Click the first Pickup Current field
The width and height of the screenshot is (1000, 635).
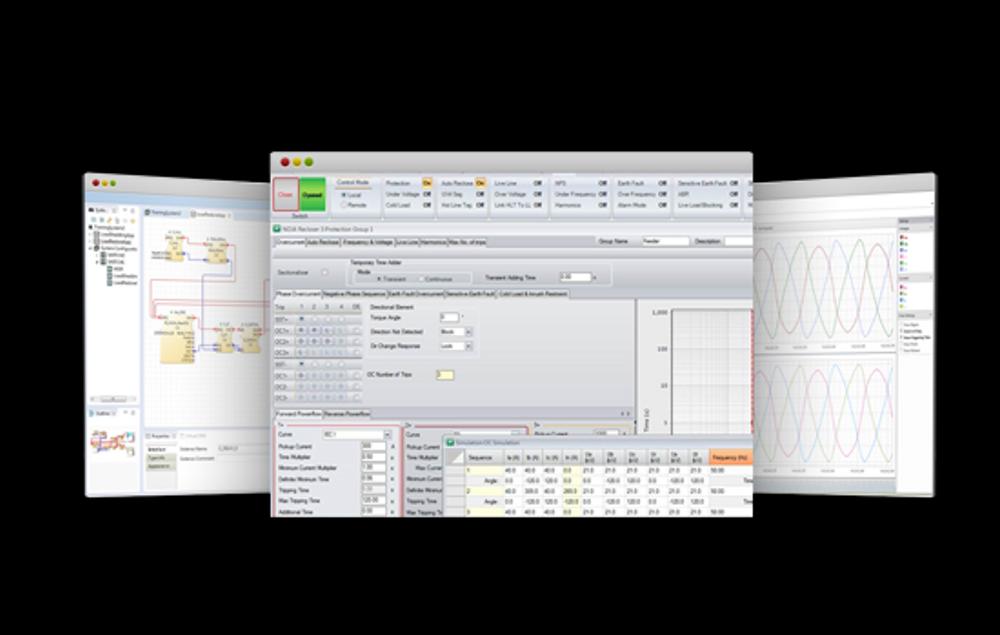click(374, 446)
